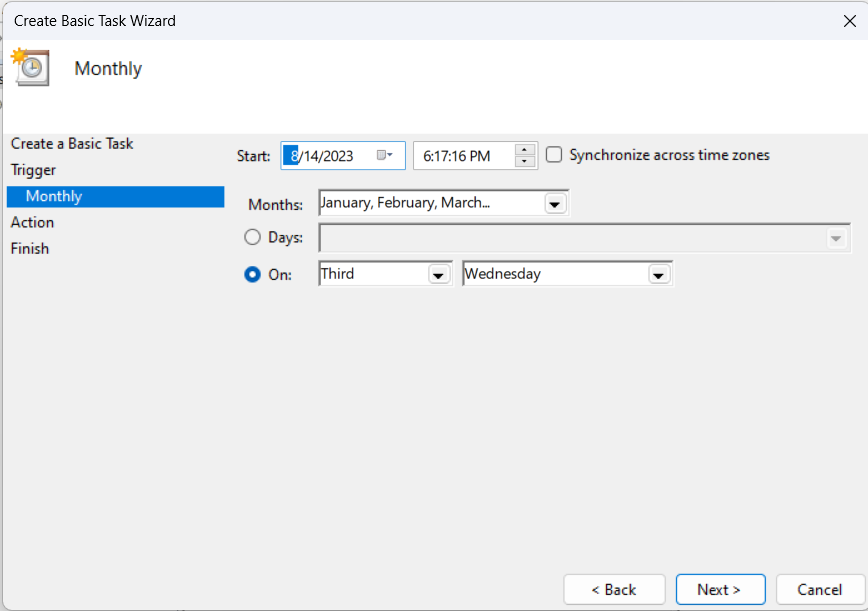Select the Monthly step in sidebar
Screen dimensions: 868x611
point(116,196)
